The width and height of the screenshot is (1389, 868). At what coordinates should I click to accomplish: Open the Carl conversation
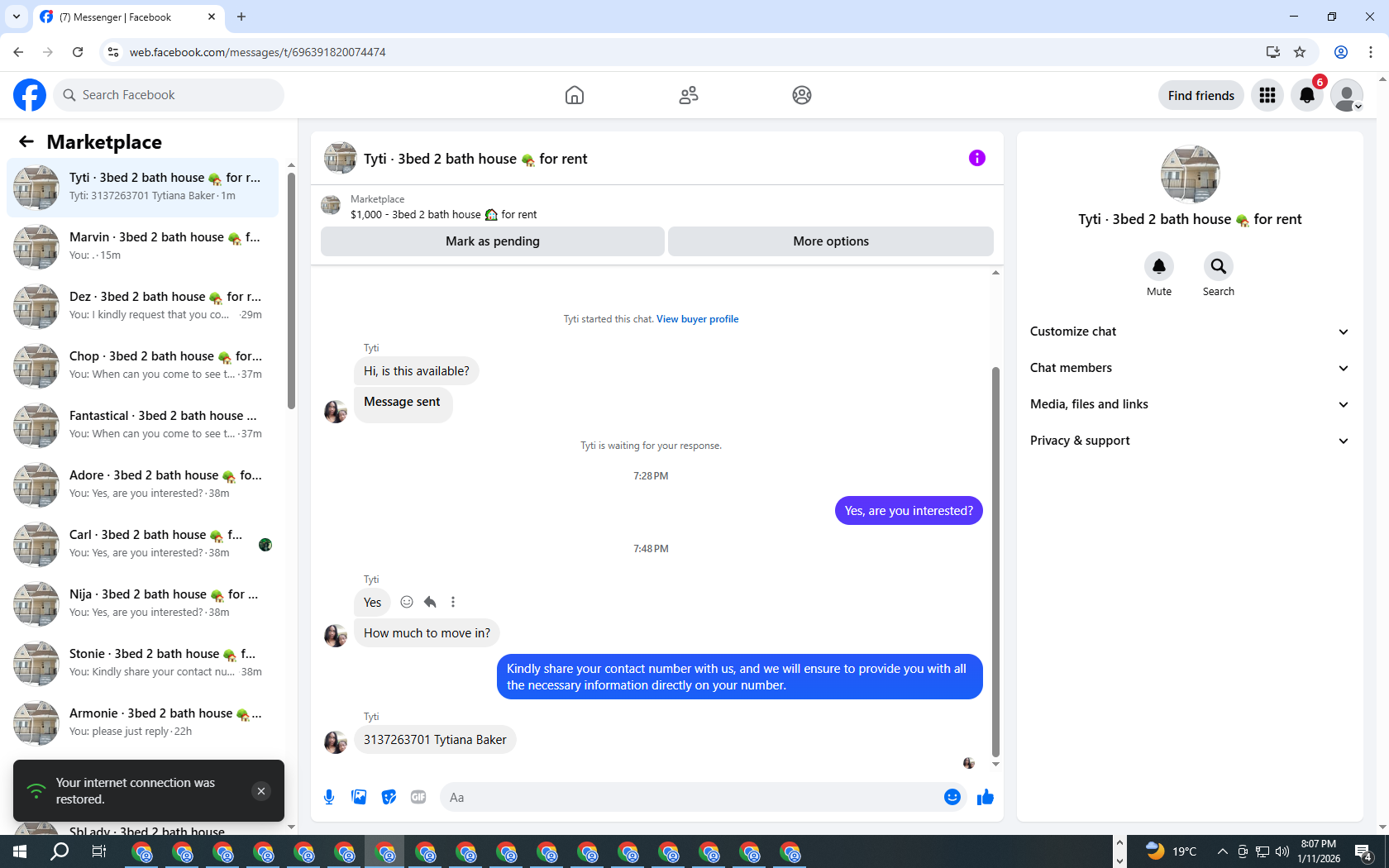coord(142,544)
